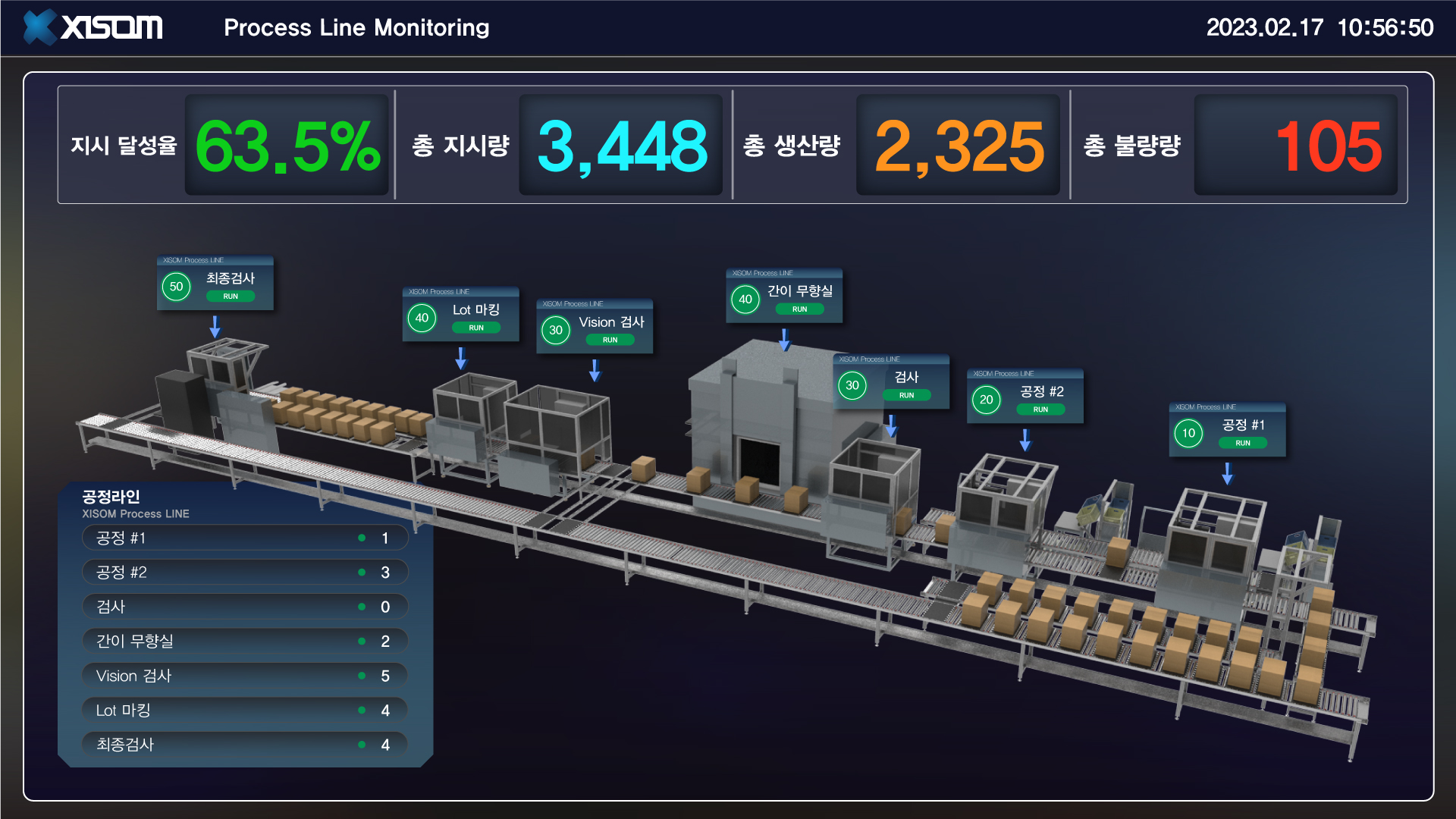Click the 40 circle badge on Lot 마킹

pyautogui.click(x=422, y=318)
